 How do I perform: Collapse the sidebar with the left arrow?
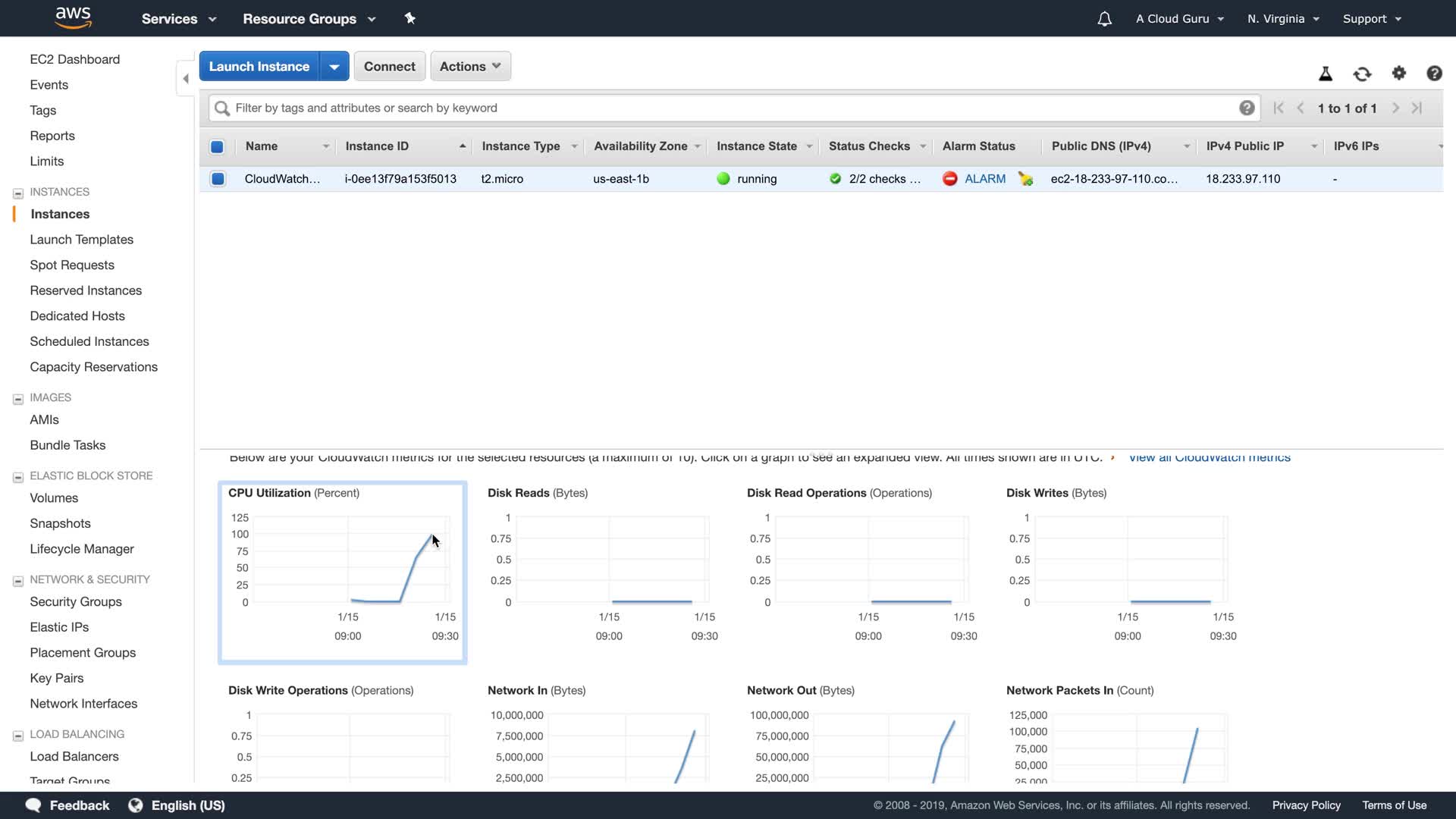(186, 79)
